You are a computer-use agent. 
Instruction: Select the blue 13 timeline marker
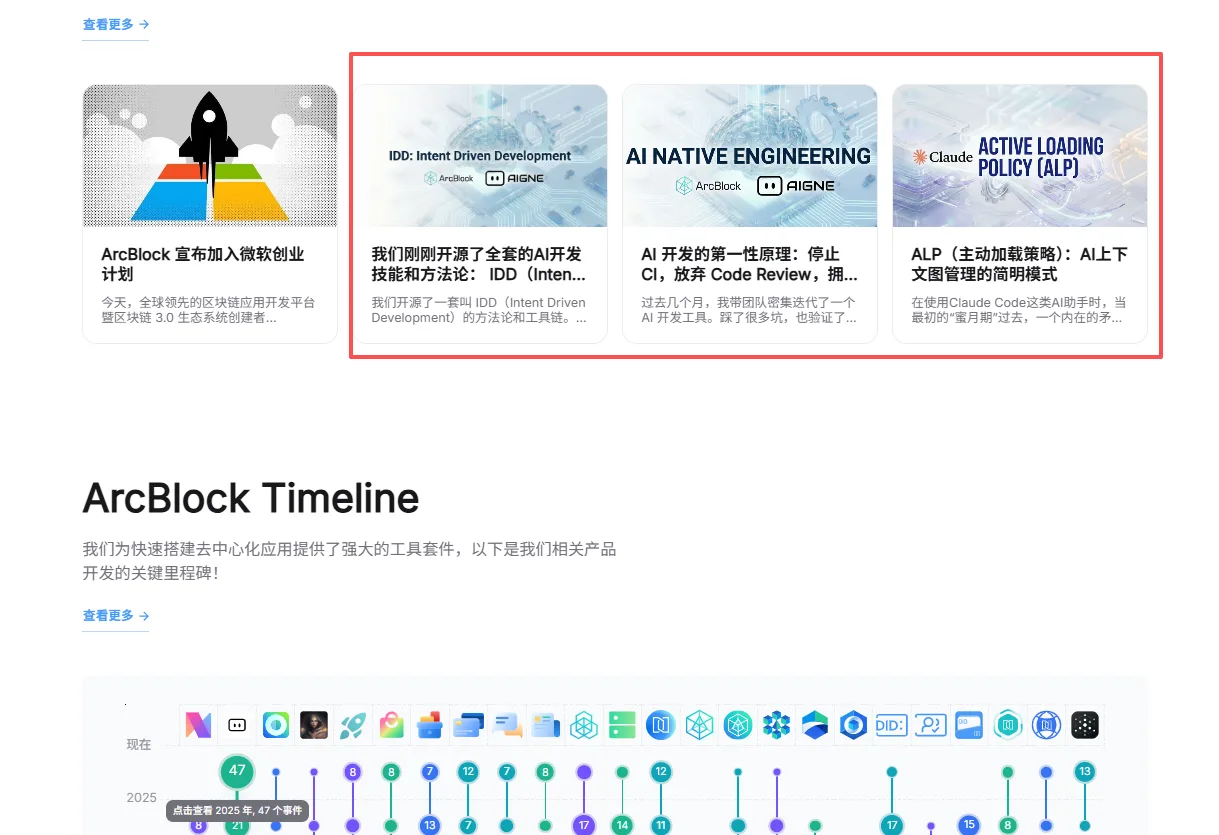(429, 825)
